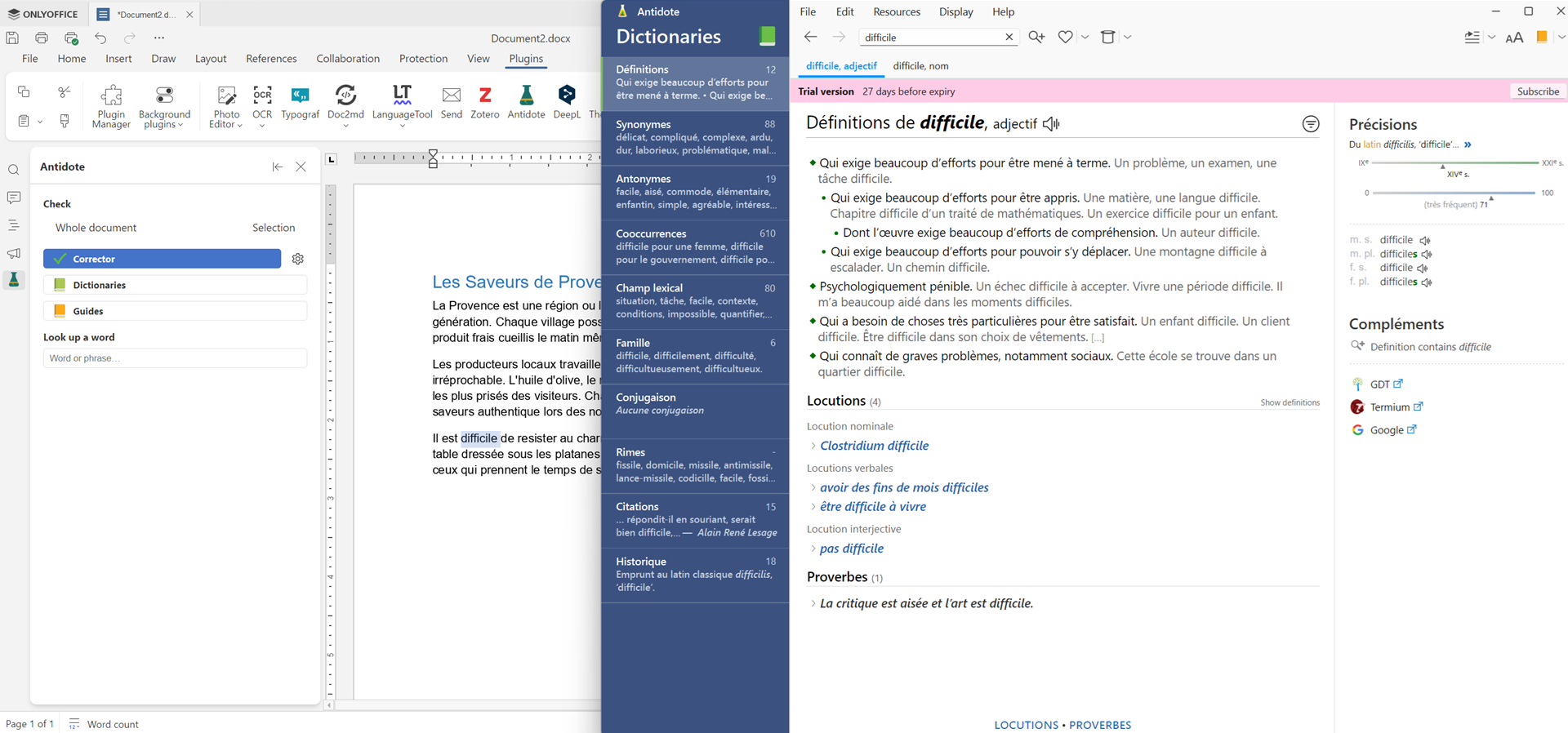Click the advanced search magnifier icon
Screen dimensions: 1568x733
(1036, 37)
